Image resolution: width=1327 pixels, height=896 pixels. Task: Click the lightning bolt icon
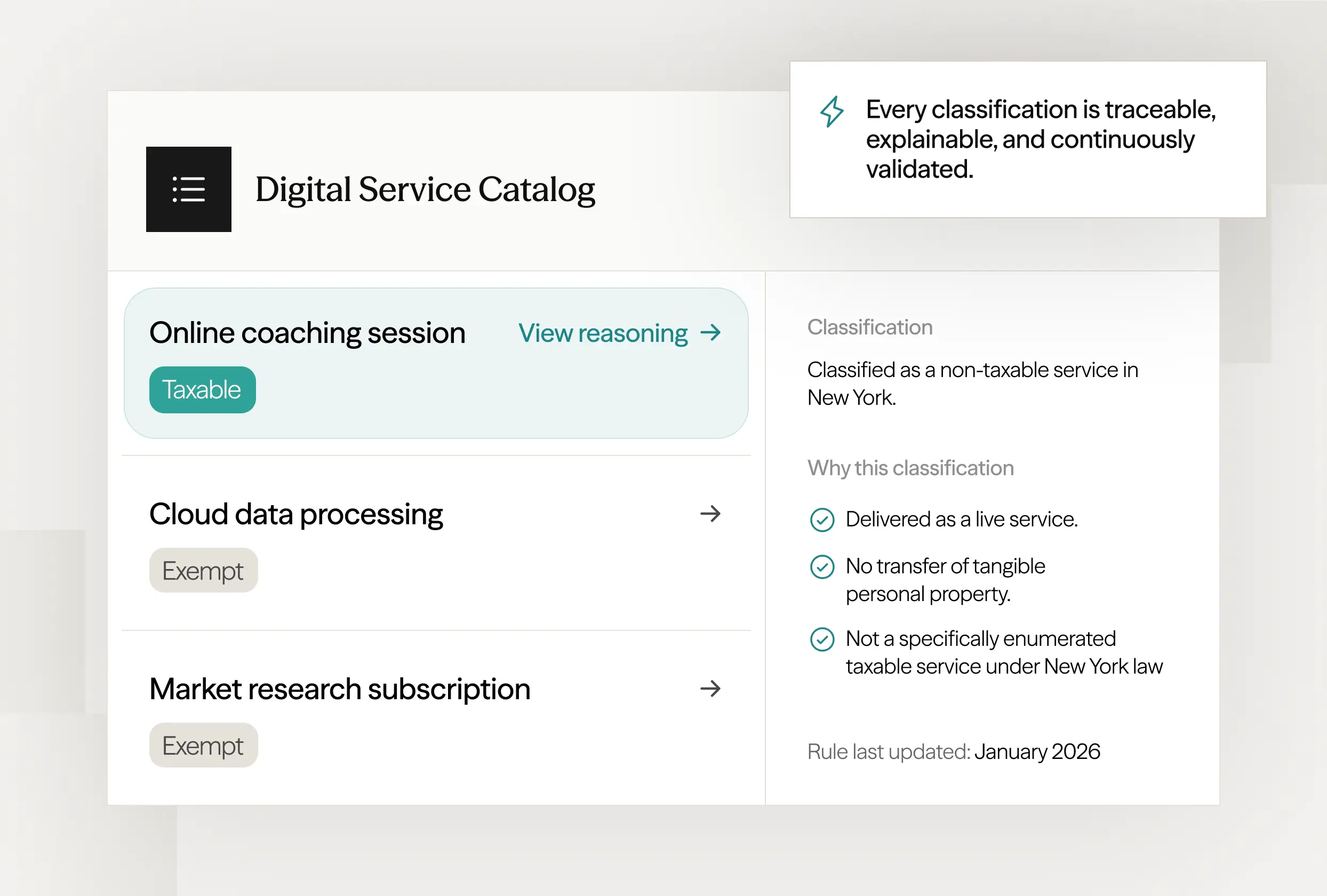click(832, 111)
